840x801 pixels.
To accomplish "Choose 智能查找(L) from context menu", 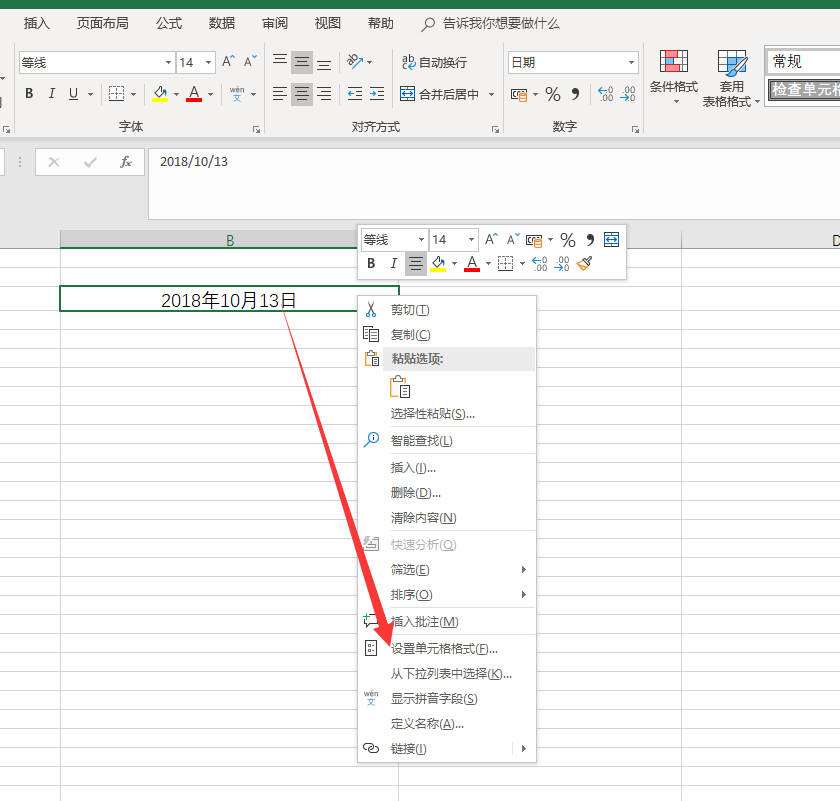I will pos(447,440).
